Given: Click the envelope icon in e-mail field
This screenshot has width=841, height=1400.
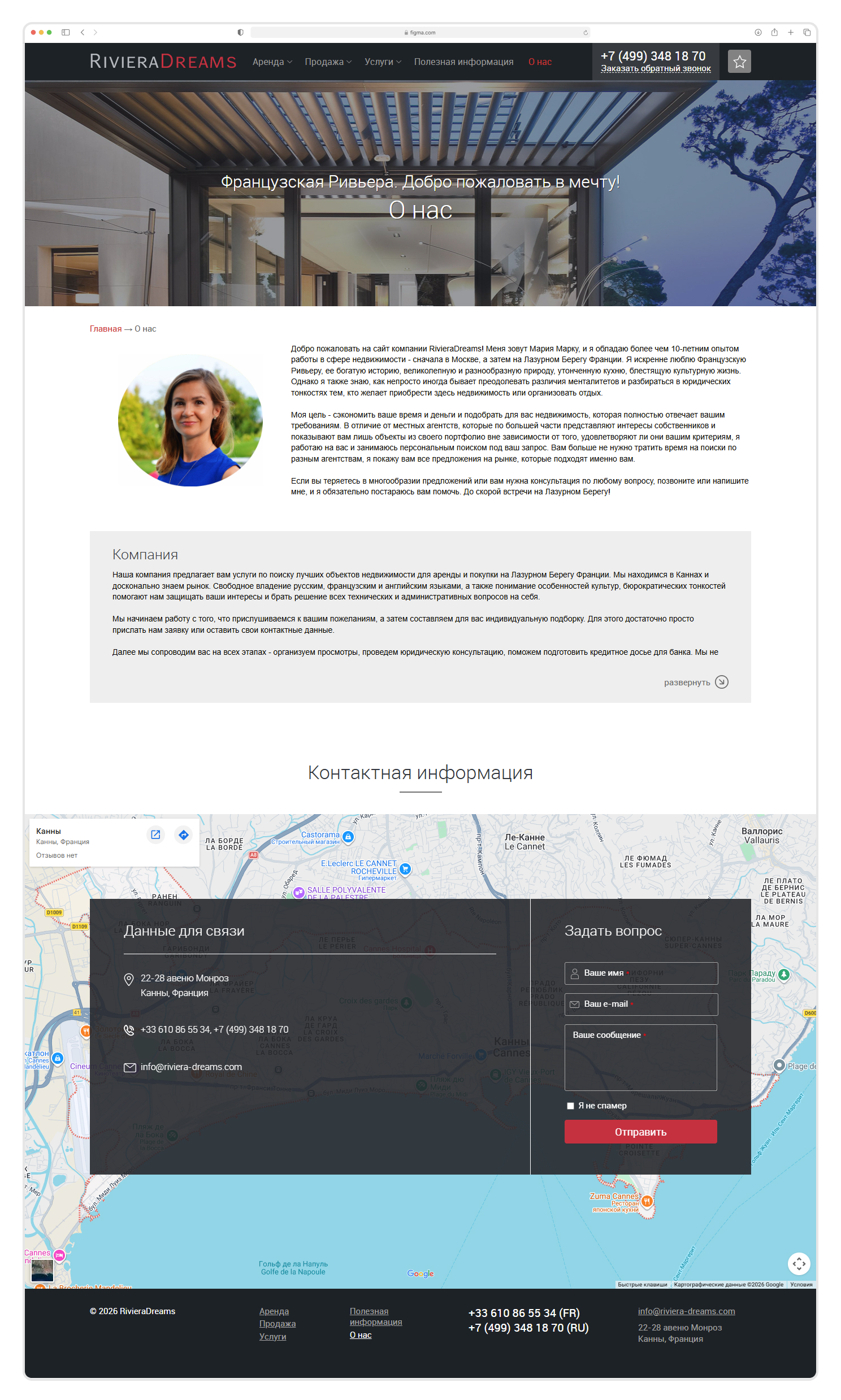Looking at the screenshot, I should pyautogui.click(x=574, y=1004).
